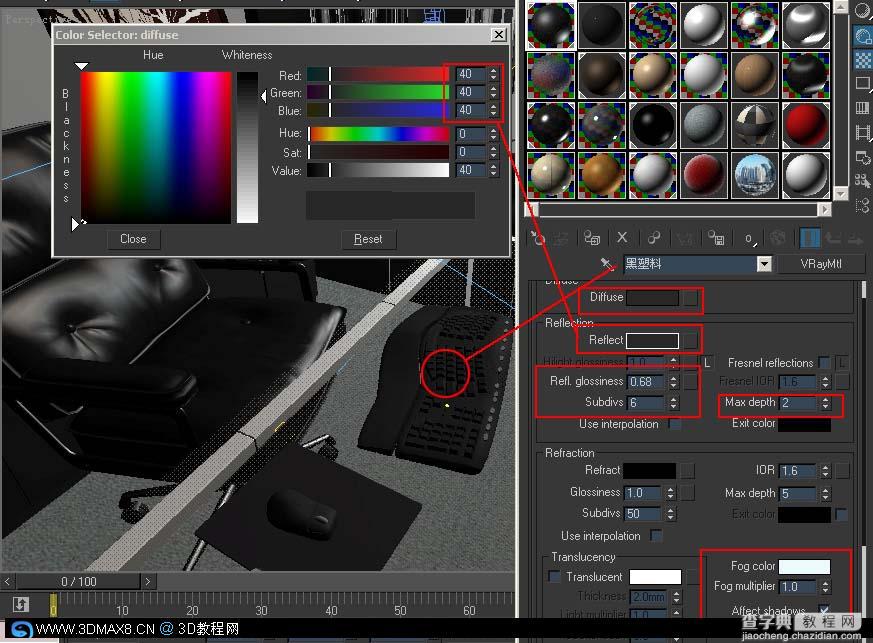Click the Reset button in Color Selector
Viewport: 873px width, 643px height.
coord(368,239)
